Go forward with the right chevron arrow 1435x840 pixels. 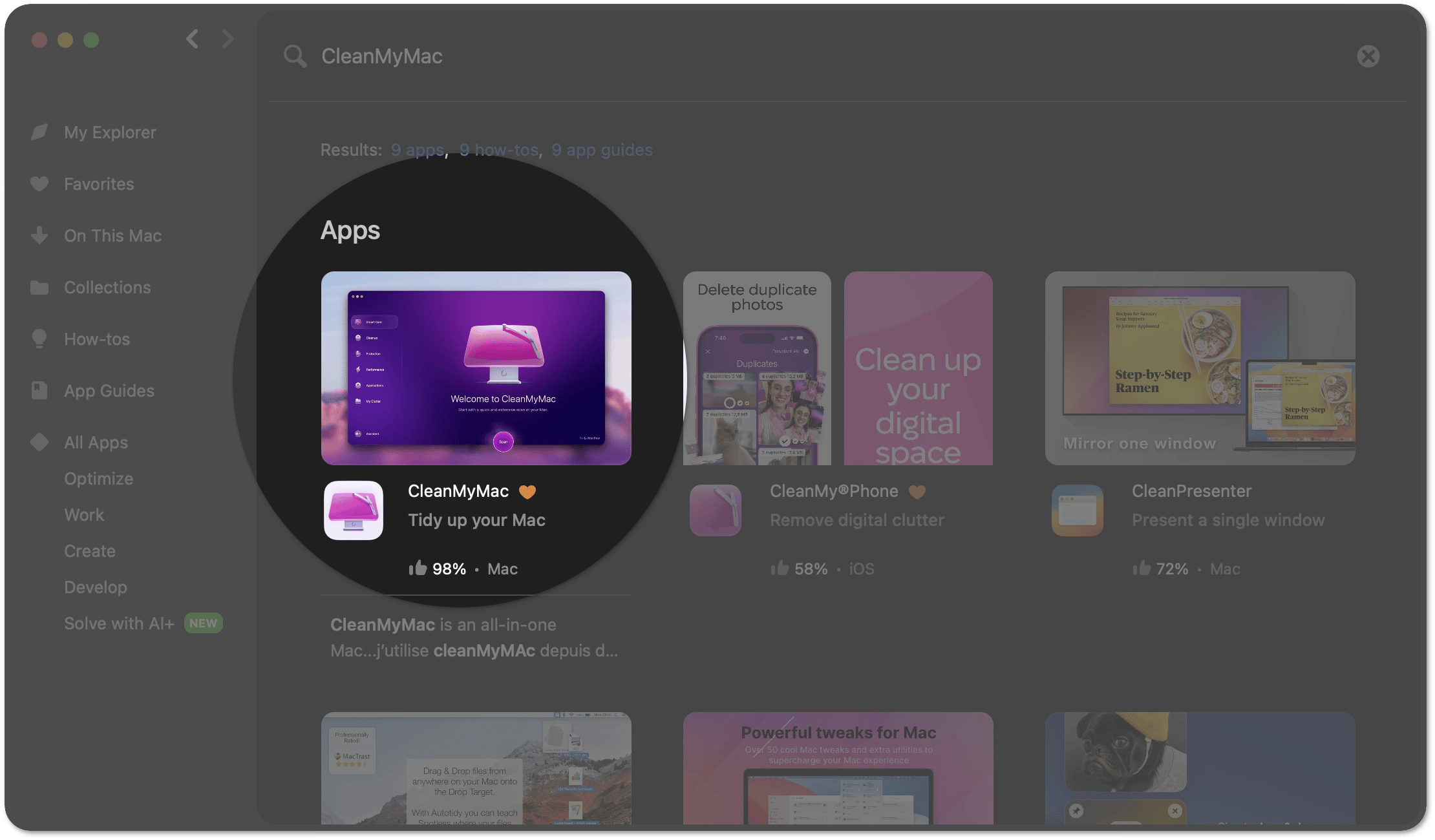pyautogui.click(x=228, y=39)
